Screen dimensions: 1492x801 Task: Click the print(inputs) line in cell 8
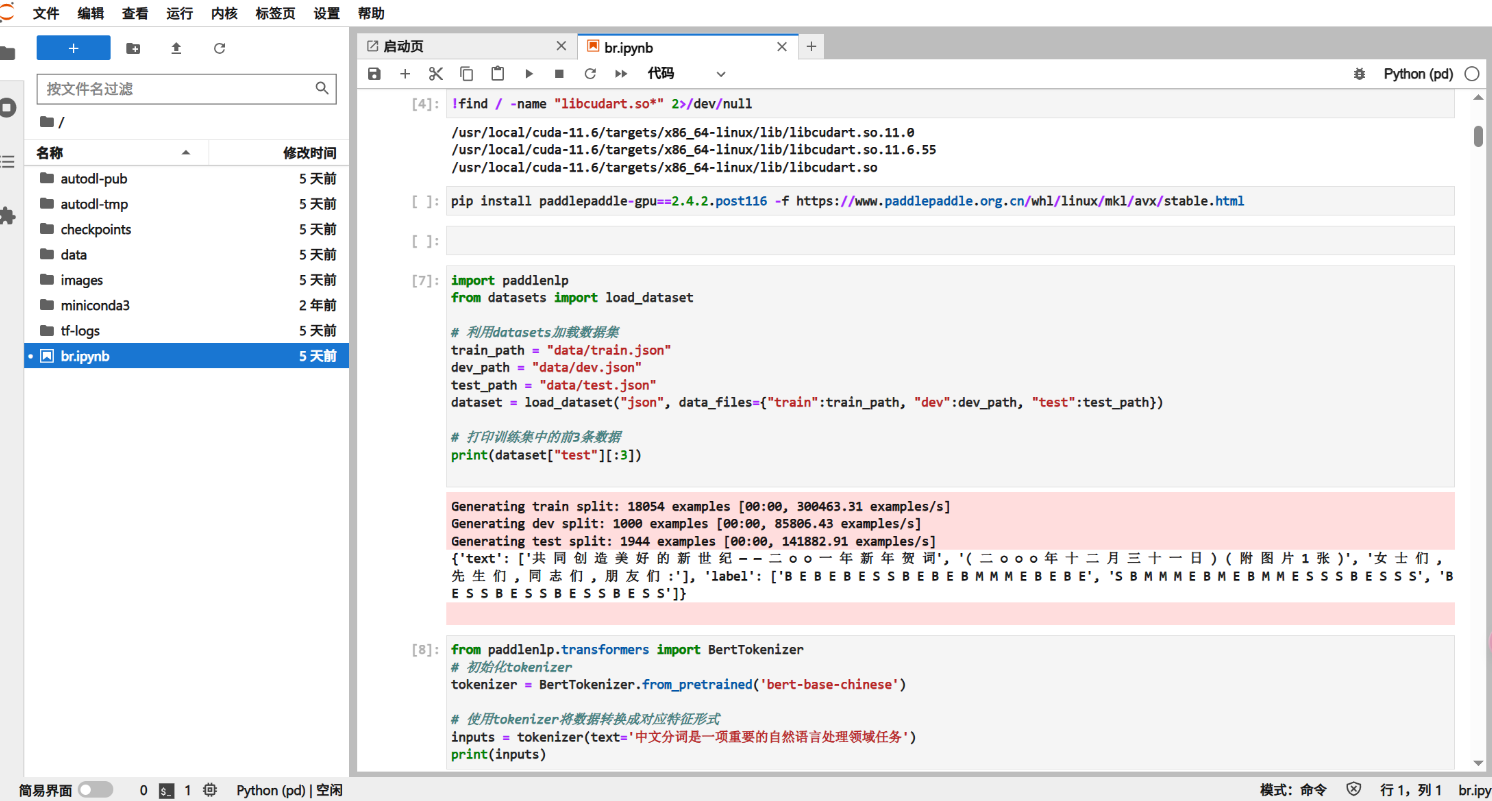pos(499,754)
